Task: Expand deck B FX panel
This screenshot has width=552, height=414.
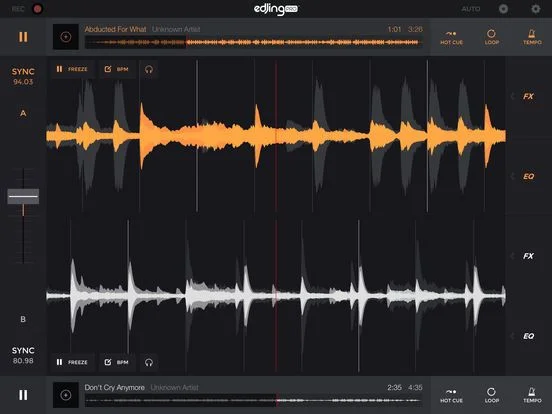Action: click(528, 256)
